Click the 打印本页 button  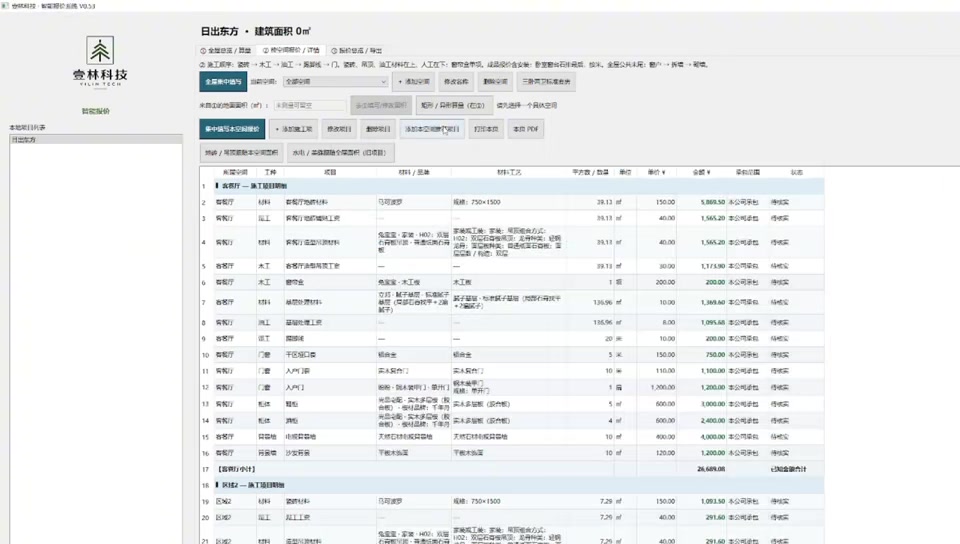point(486,129)
